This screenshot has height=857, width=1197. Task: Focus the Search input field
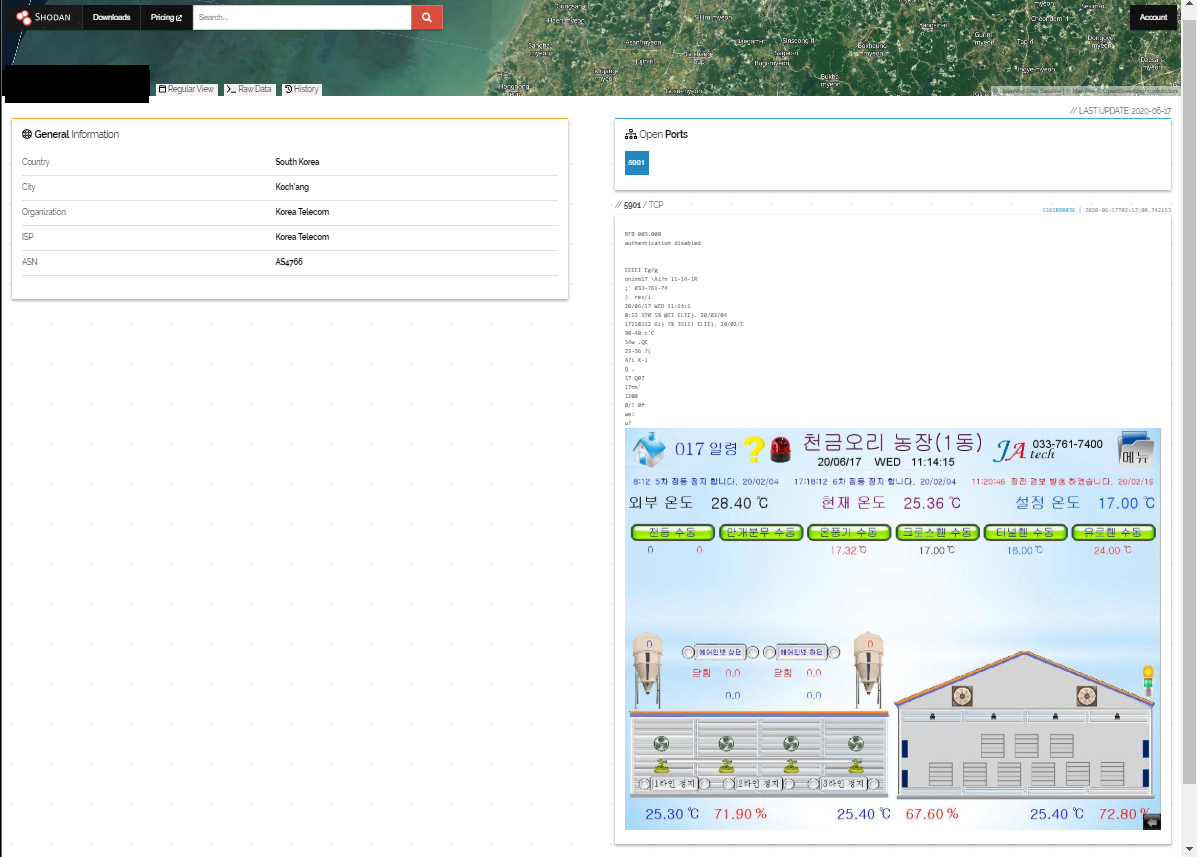click(x=302, y=17)
